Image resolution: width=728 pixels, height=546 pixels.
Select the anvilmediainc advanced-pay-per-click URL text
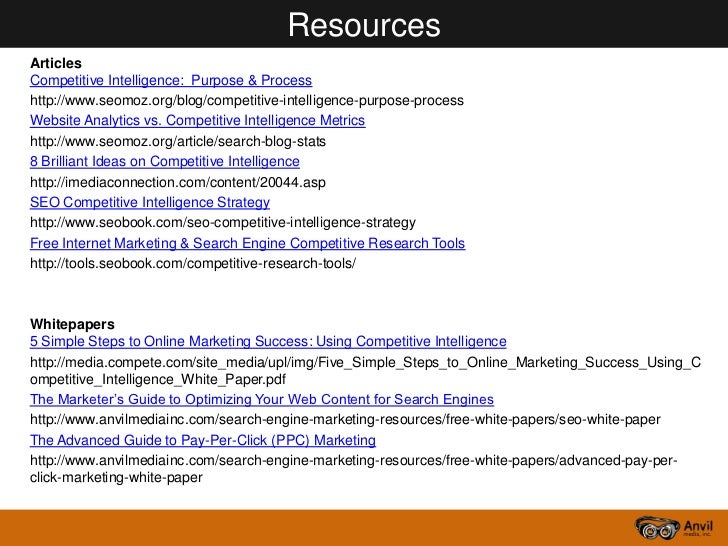[x=354, y=469]
